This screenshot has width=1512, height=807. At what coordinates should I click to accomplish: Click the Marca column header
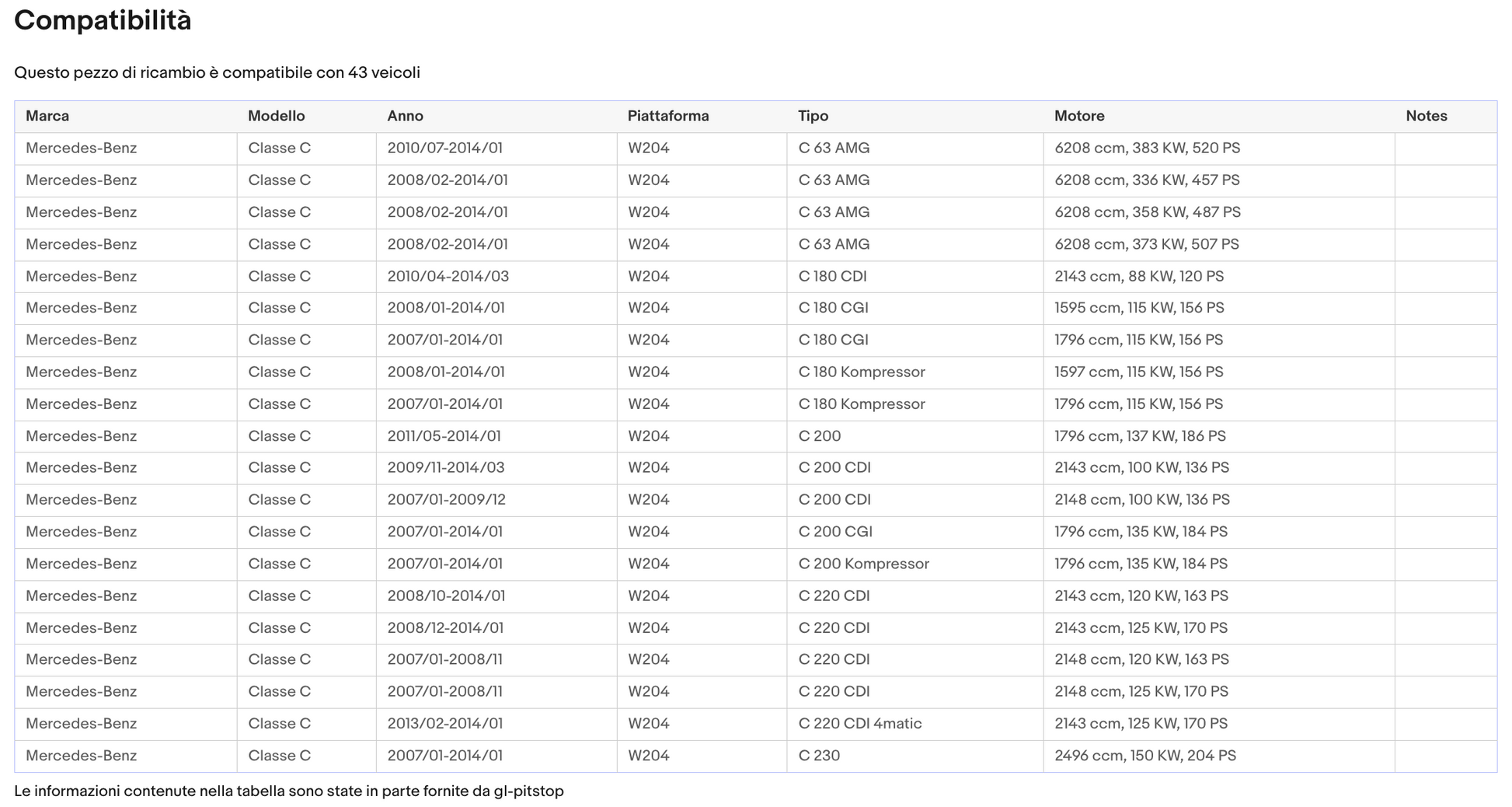click(x=47, y=116)
